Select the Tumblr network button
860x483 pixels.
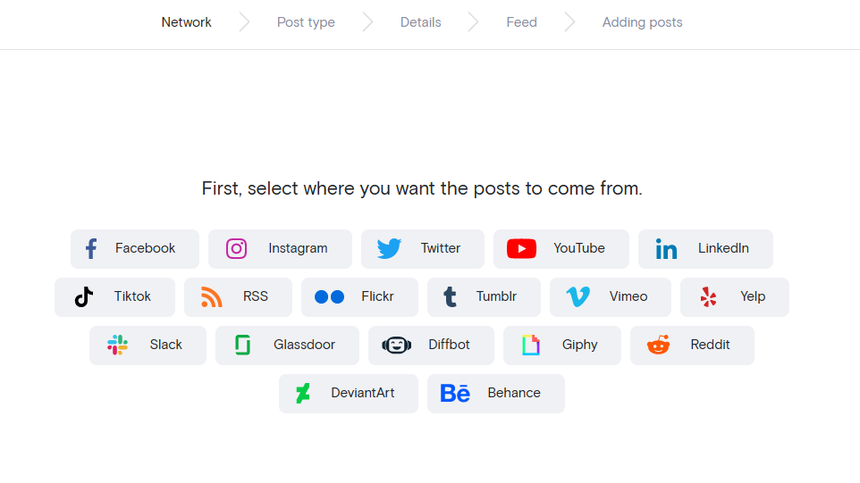point(484,297)
